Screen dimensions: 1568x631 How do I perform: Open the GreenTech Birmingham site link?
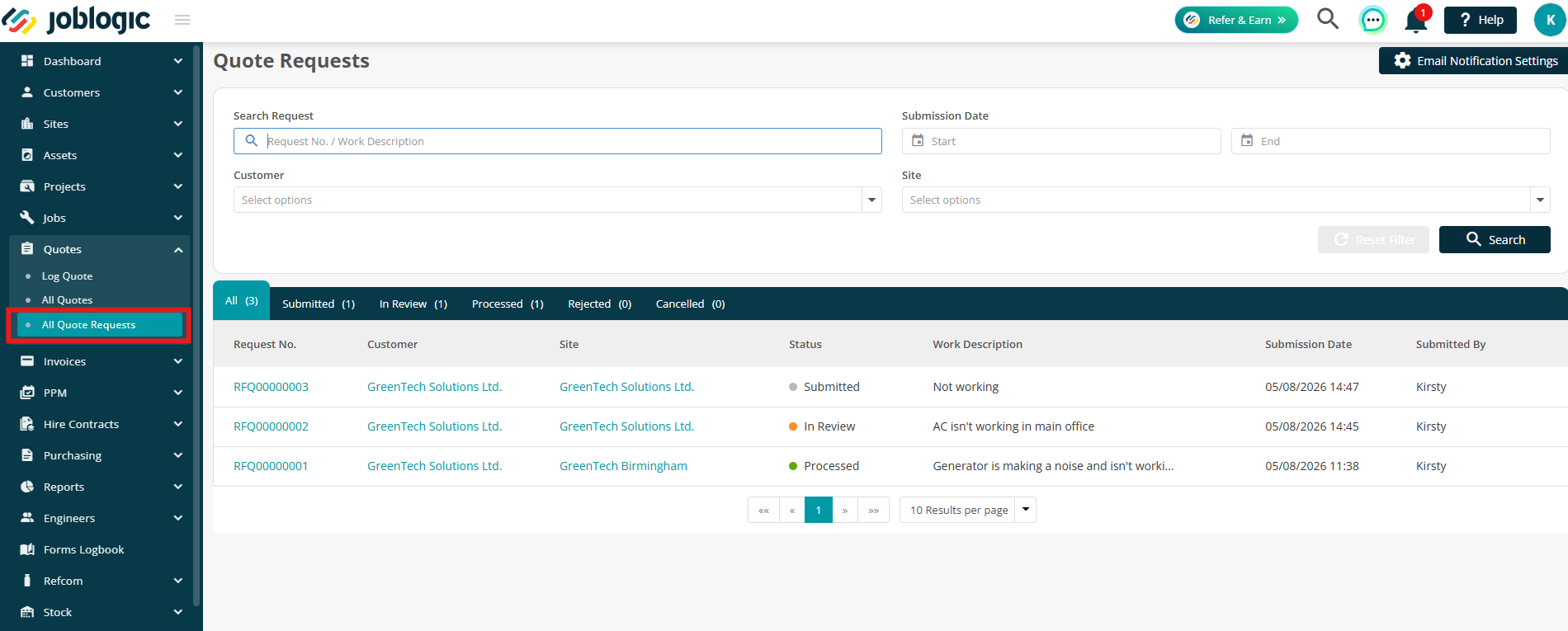tap(623, 466)
